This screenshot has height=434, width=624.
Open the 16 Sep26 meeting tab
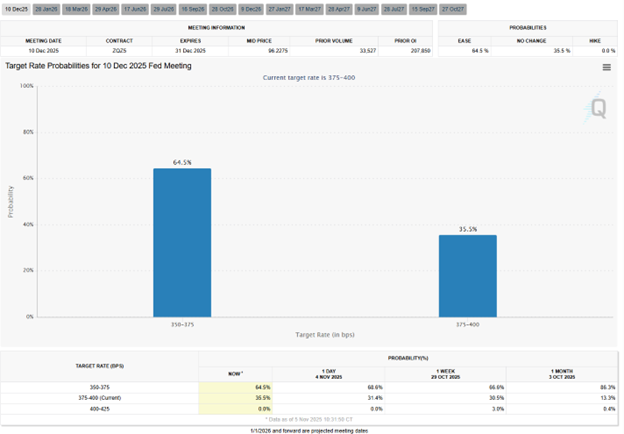click(x=193, y=8)
